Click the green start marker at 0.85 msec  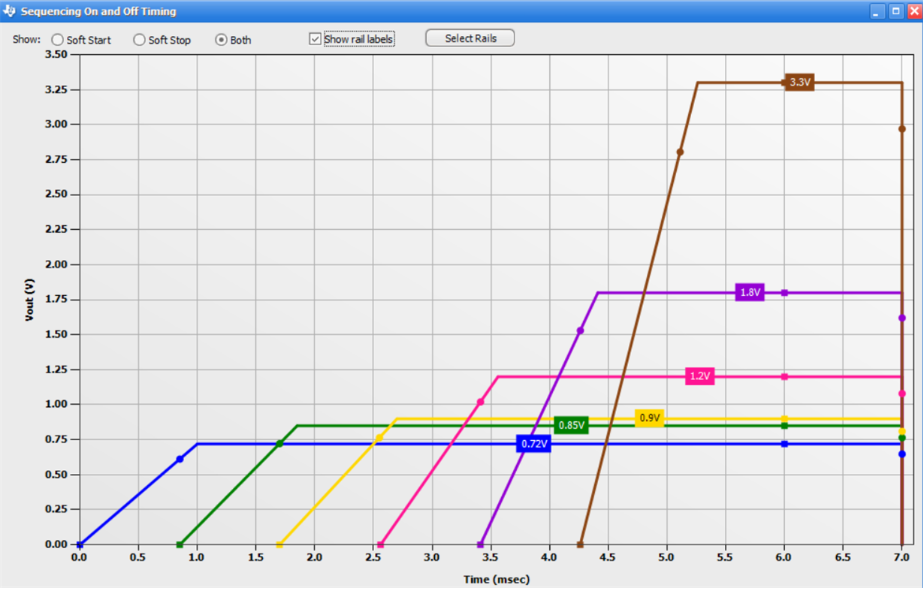[180, 545]
